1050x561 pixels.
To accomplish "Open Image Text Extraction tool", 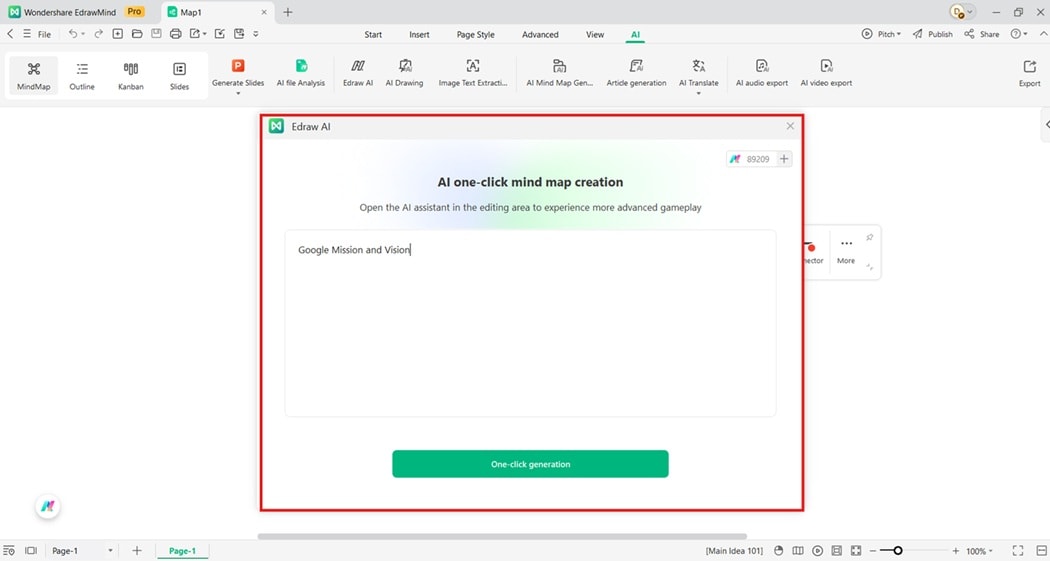I will tap(473, 73).
